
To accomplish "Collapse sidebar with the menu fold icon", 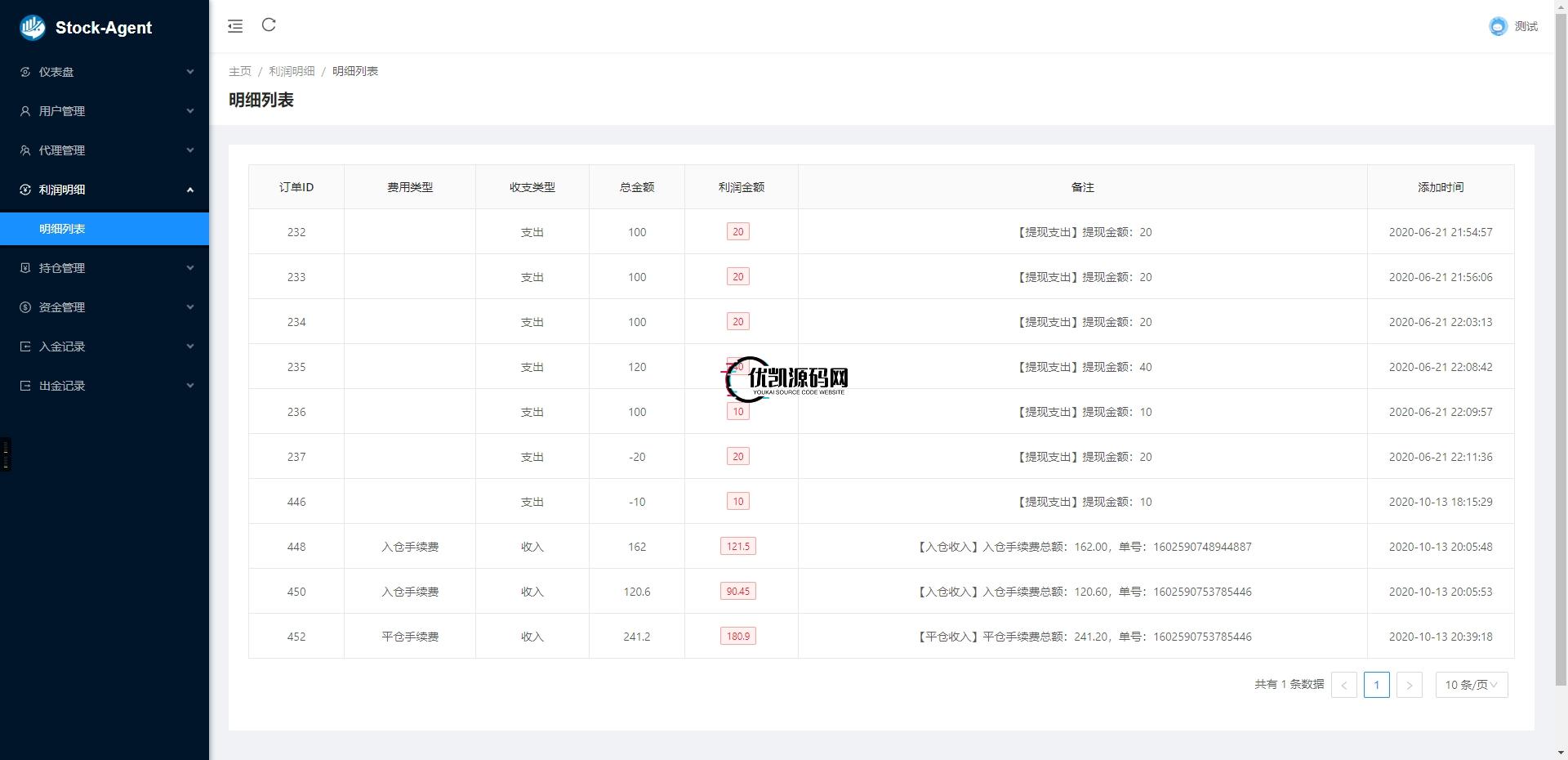I will (235, 26).
